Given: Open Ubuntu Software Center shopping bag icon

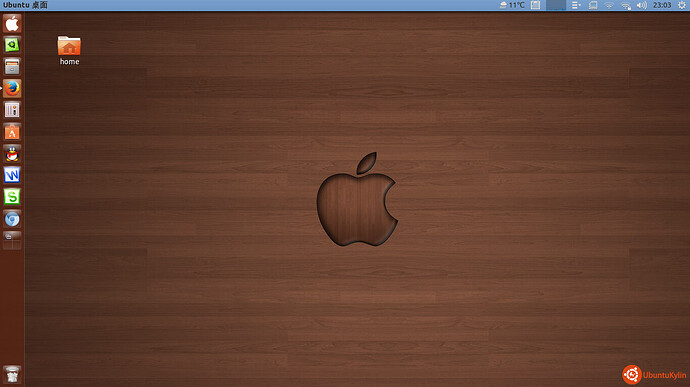Looking at the screenshot, I should [12, 132].
